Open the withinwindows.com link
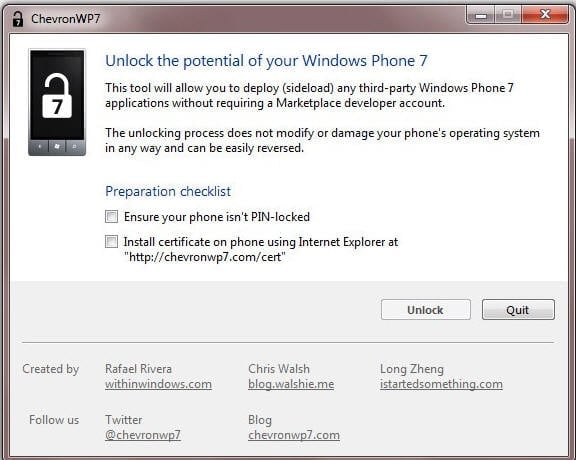Screen dimensions: 576x460 [158, 384]
